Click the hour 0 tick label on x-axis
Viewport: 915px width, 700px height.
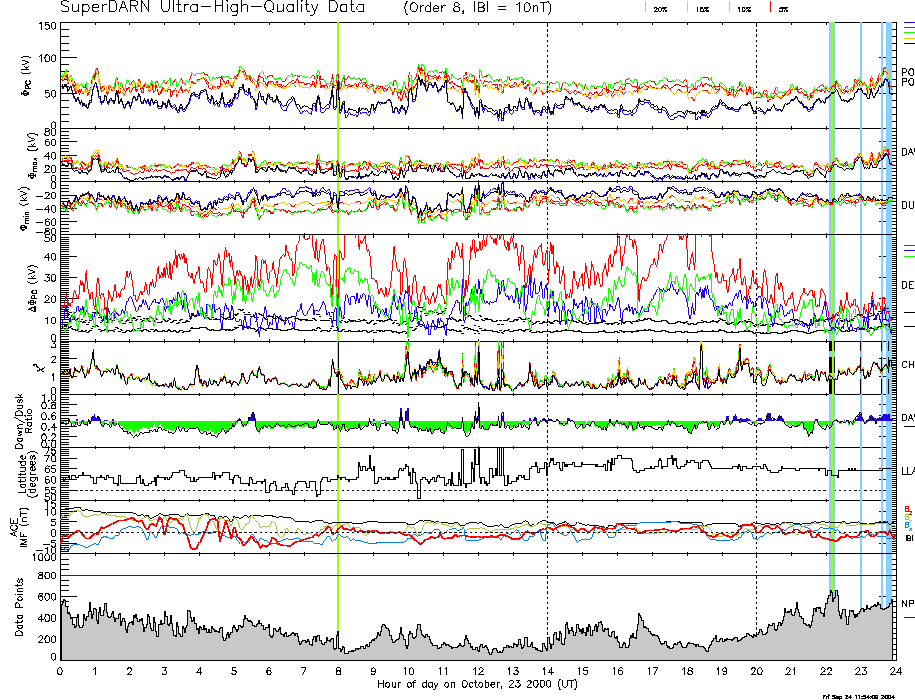(61, 671)
